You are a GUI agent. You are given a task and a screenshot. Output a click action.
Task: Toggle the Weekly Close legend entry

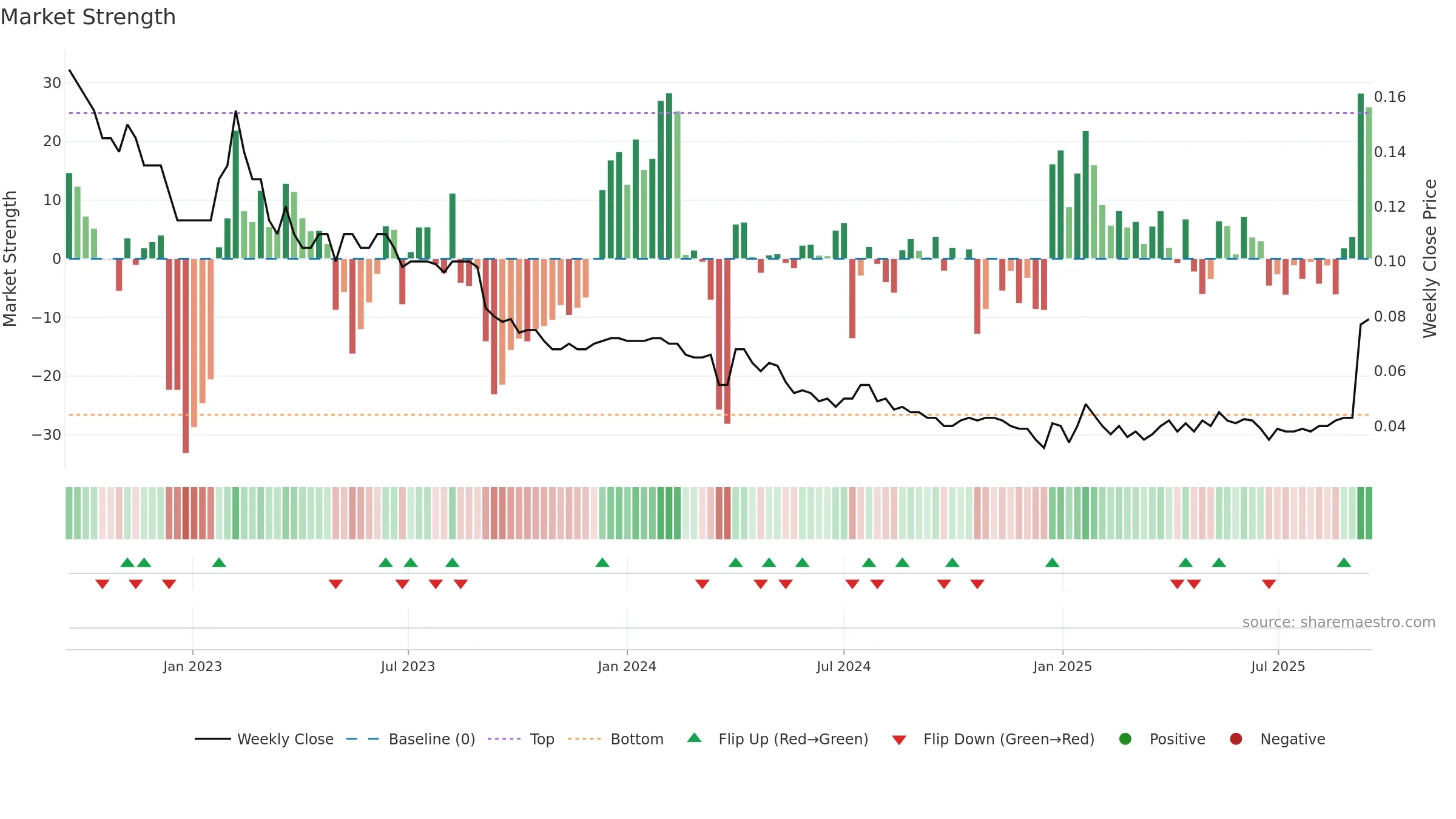point(264,739)
